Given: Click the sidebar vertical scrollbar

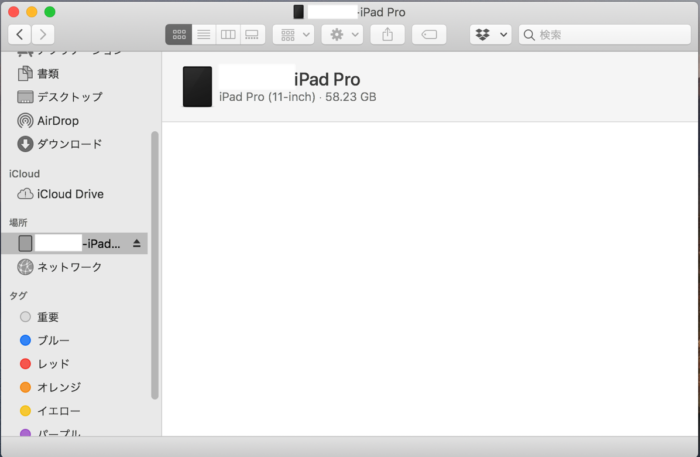Looking at the screenshot, I should 155,265.
